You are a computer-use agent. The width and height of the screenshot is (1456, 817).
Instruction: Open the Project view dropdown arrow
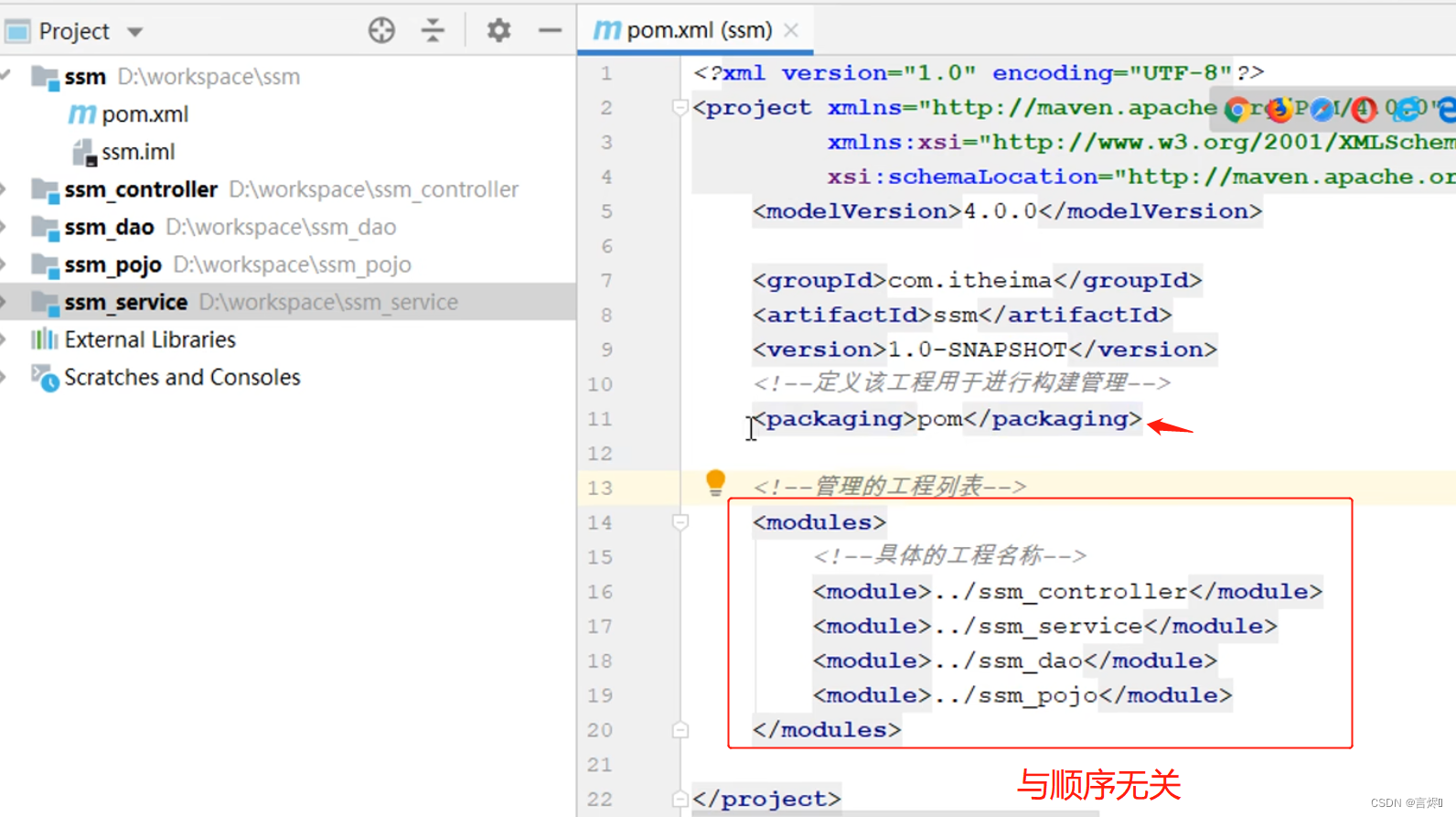point(135,32)
